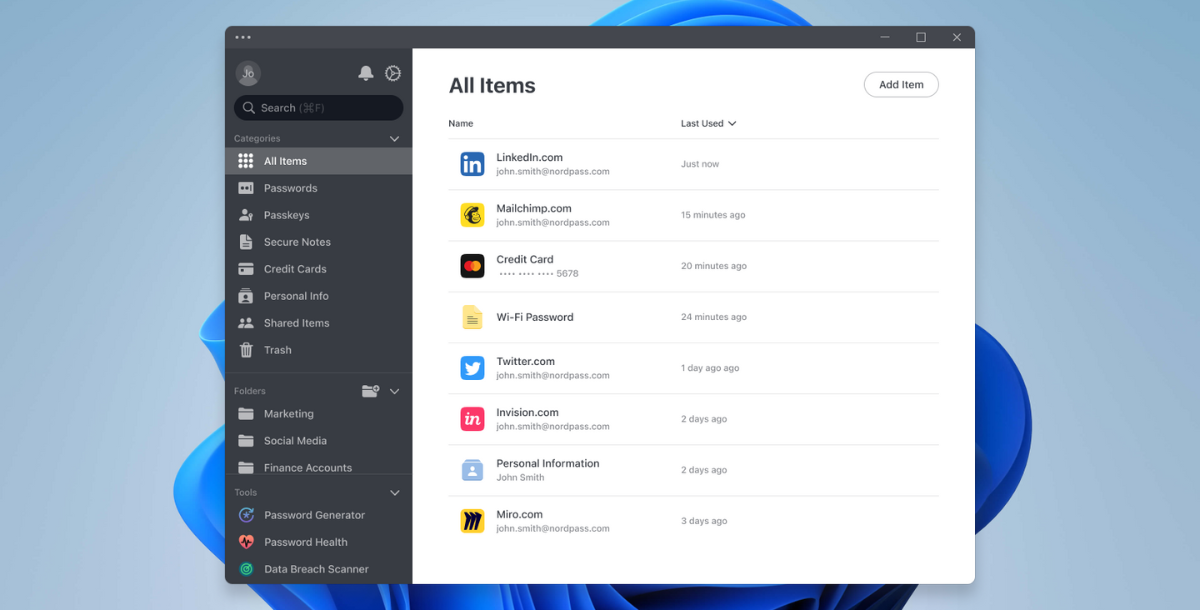Viewport: 1200px width, 610px height.
Task: Click the notifications bell icon
Action: (366, 73)
